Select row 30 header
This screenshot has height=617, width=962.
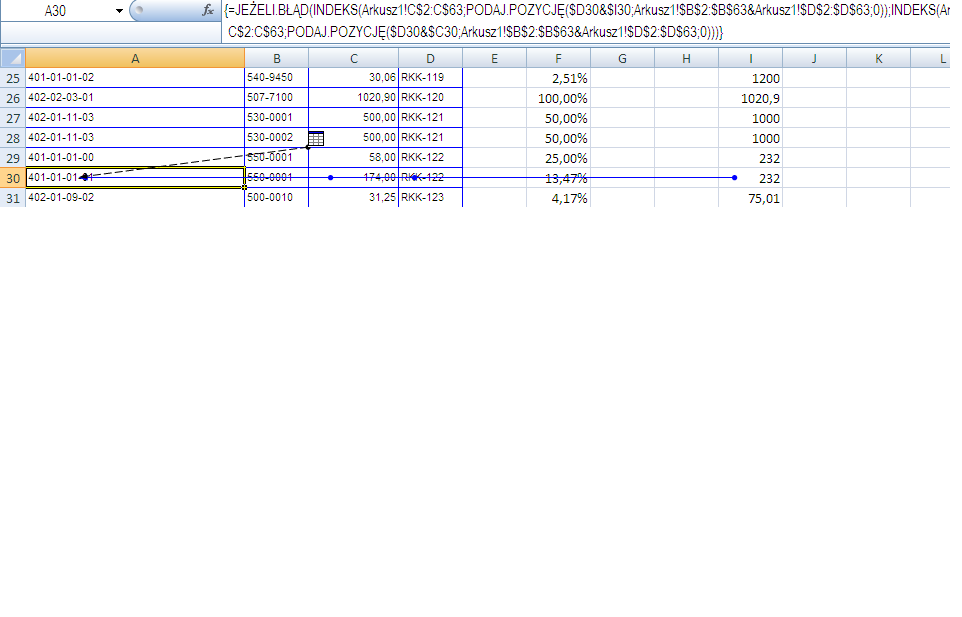click(x=13, y=178)
